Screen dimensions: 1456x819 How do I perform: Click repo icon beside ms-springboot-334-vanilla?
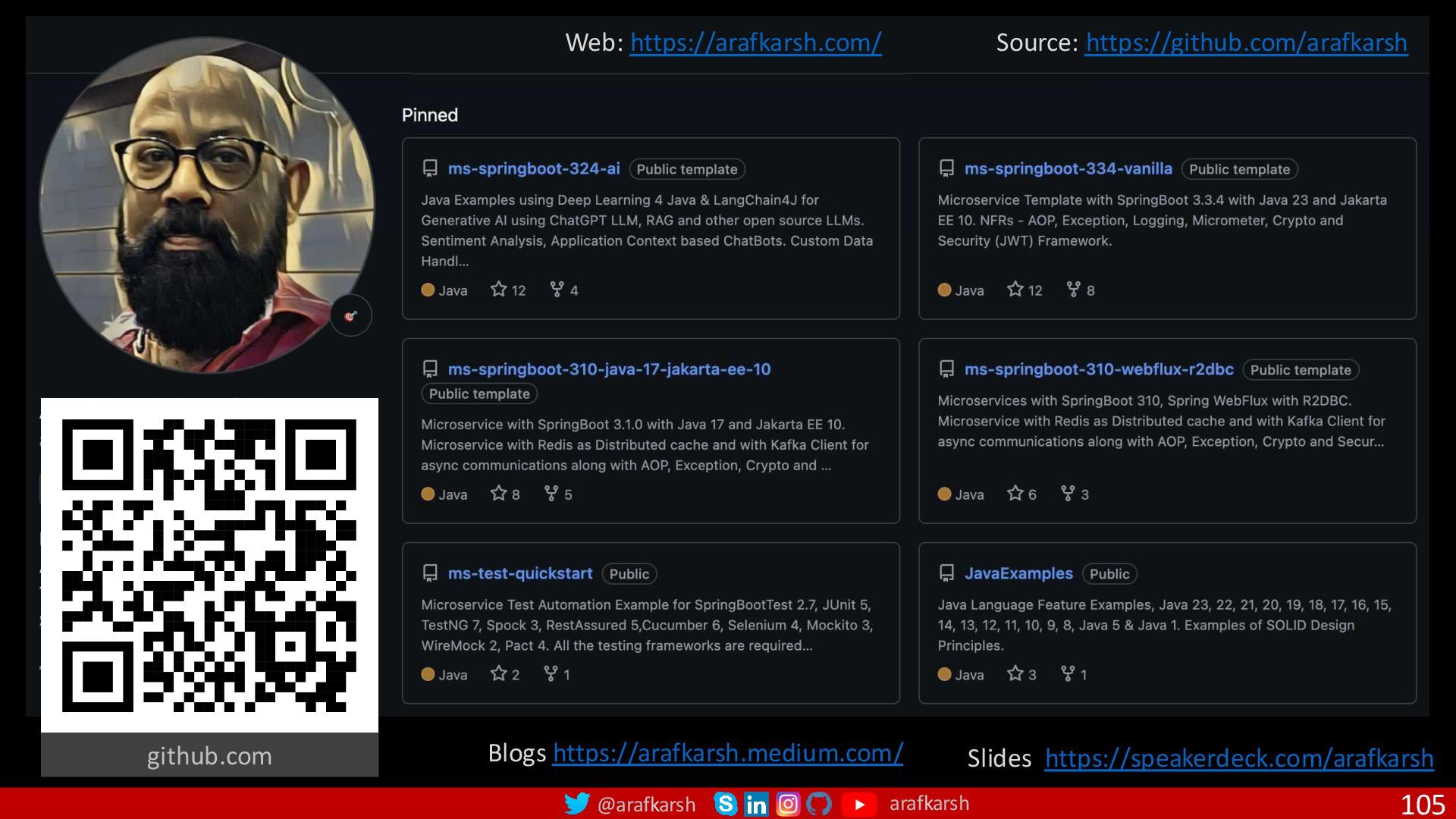(946, 168)
